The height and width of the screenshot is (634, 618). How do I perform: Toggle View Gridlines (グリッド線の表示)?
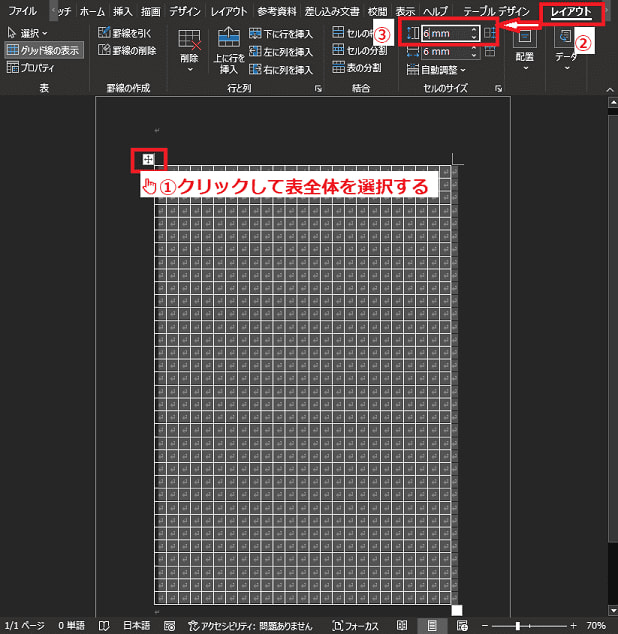pyautogui.click(x=44, y=50)
